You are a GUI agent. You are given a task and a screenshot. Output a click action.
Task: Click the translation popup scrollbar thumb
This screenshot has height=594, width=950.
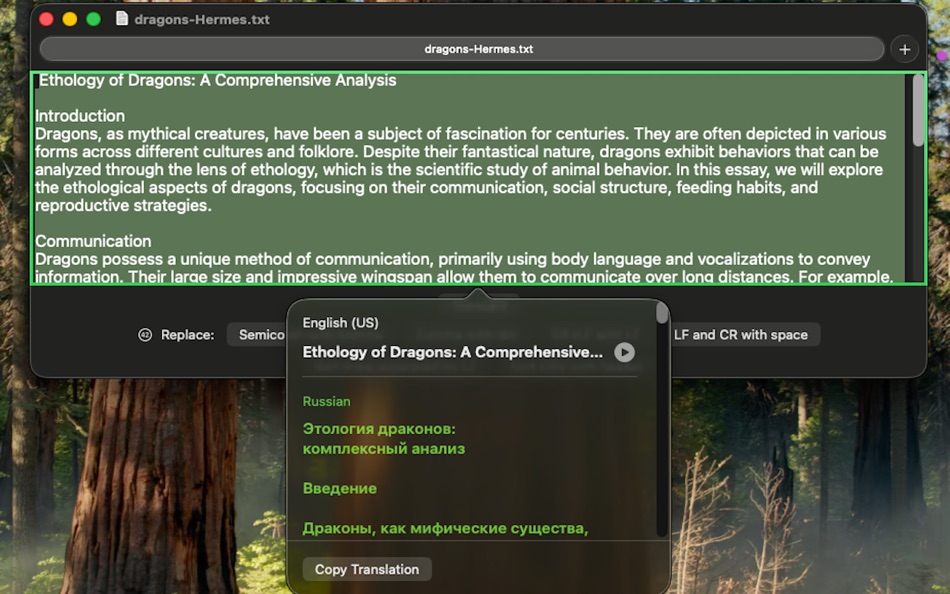662,314
